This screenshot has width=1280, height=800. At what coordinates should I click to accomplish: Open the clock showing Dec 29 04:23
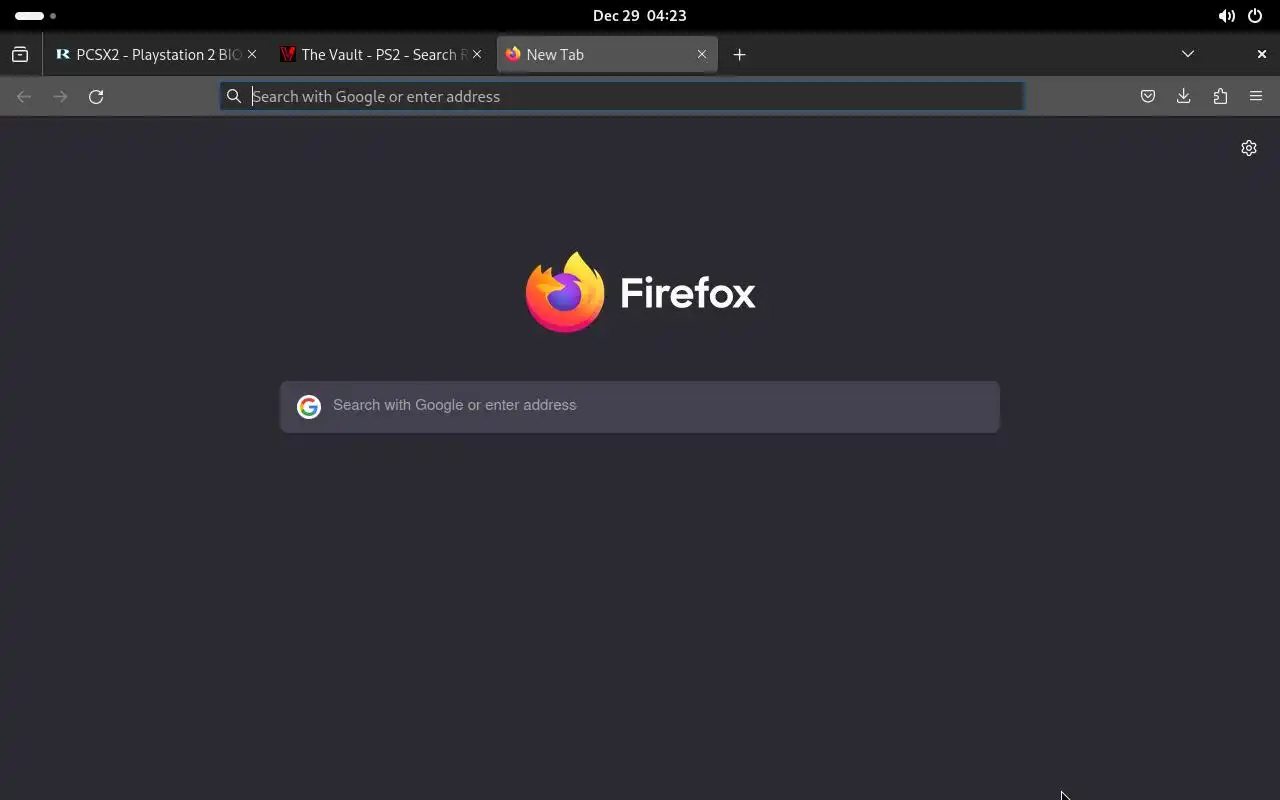[x=640, y=16]
